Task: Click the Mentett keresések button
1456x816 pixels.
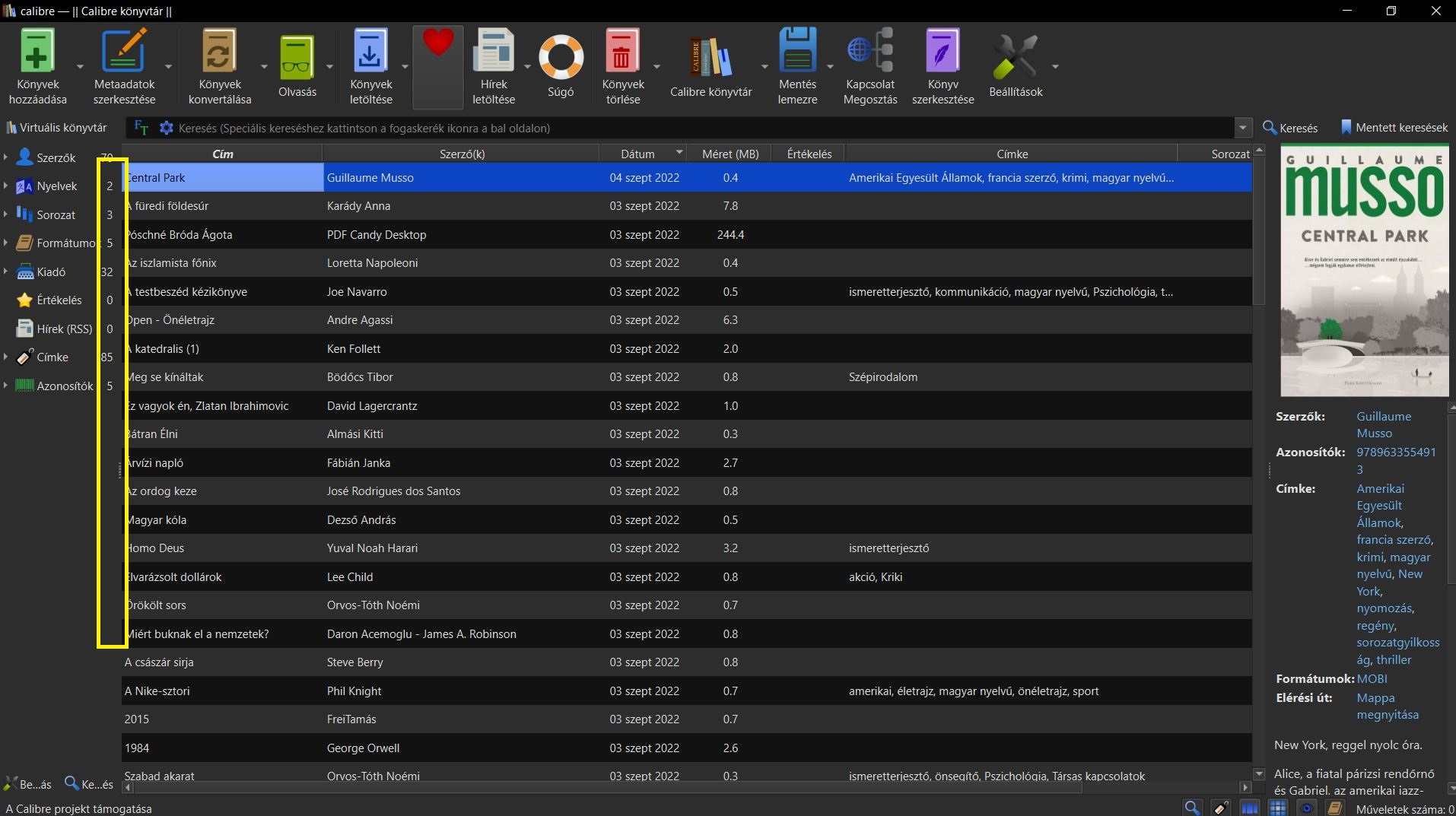Action: pos(1394,128)
